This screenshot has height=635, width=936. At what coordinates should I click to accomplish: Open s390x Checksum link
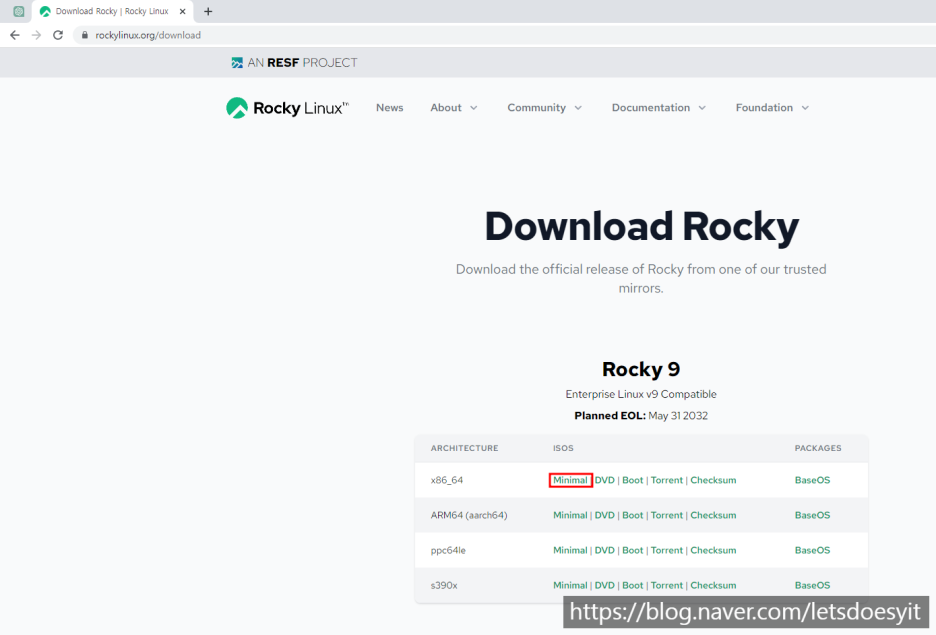click(x=713, y=586)
